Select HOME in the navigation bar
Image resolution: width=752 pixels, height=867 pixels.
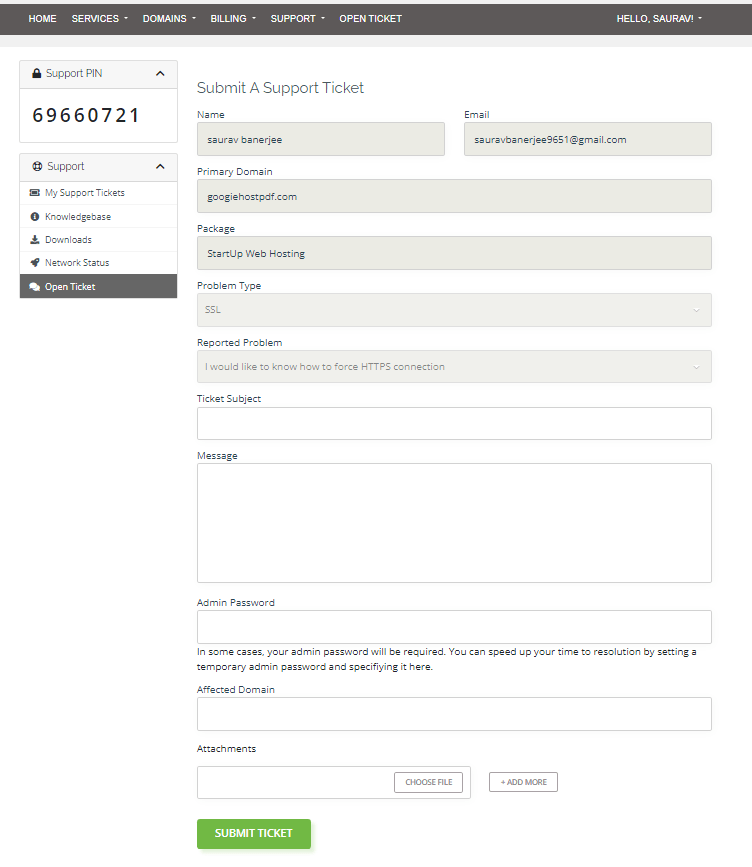pos(42,18)
